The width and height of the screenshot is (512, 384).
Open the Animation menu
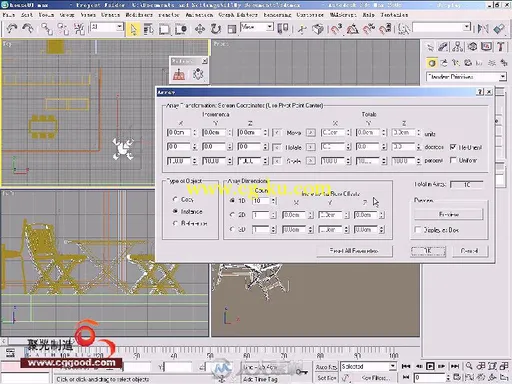pyautogui.click(x=199, y=15)
